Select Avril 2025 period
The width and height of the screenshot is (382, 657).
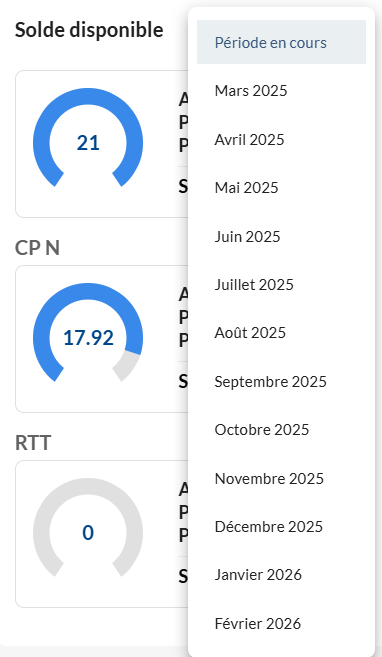click(x=281, y=139)
